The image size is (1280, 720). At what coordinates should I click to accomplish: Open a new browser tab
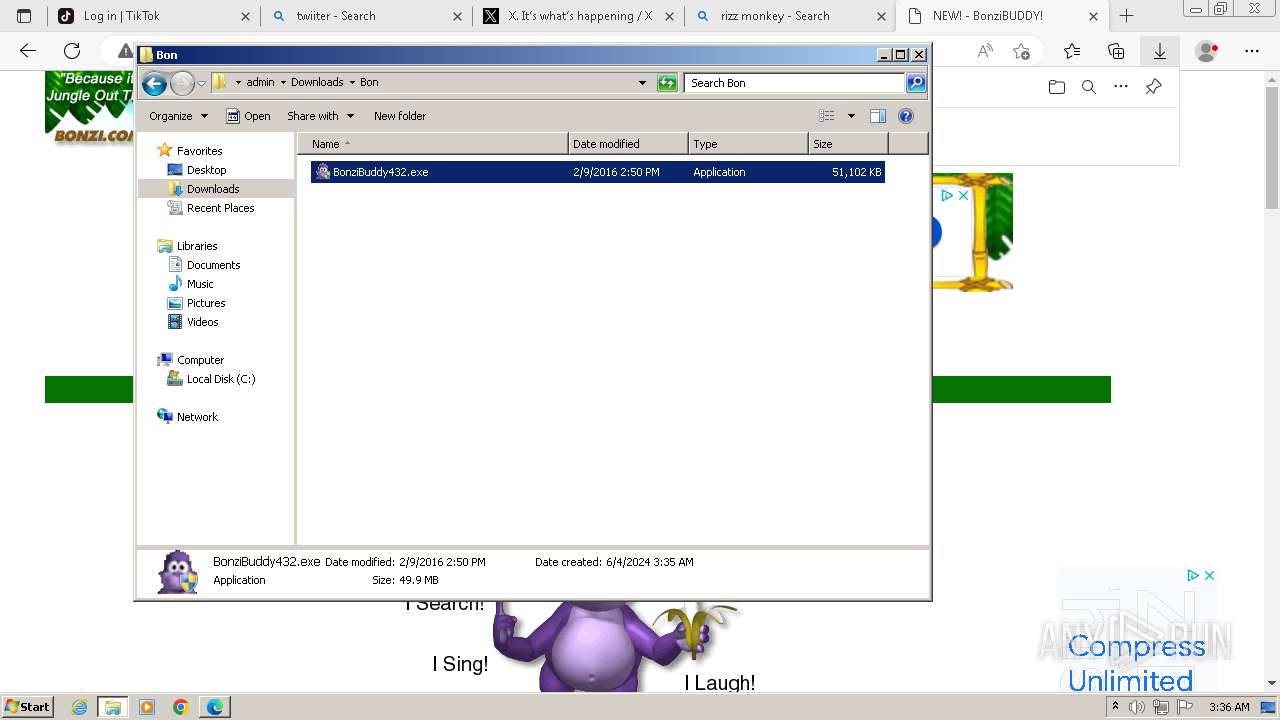[1126, 16]
